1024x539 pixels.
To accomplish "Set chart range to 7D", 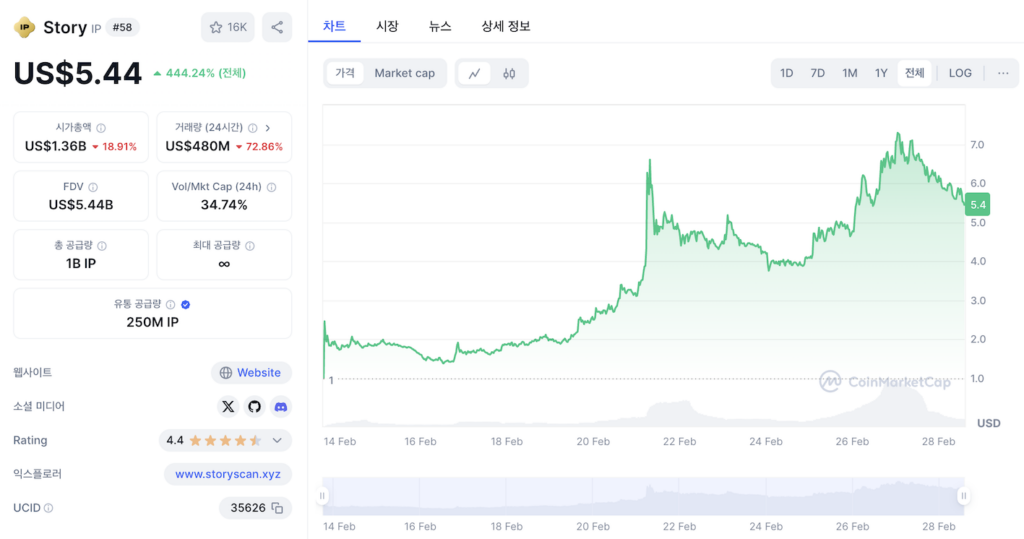I will coord(818,73).
